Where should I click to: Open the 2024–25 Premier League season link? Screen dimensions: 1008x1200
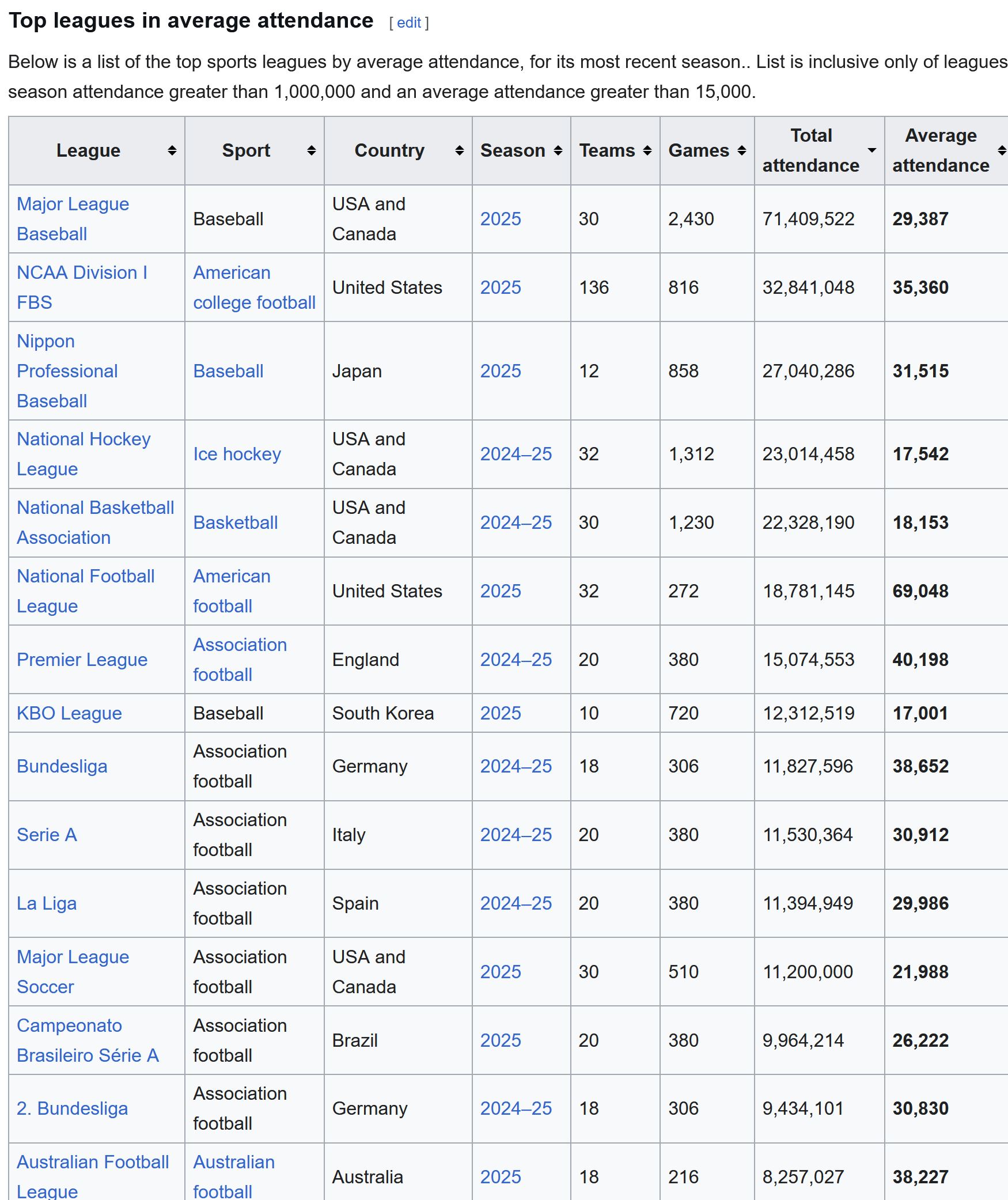pyautogui.click(x=516, y=660)
